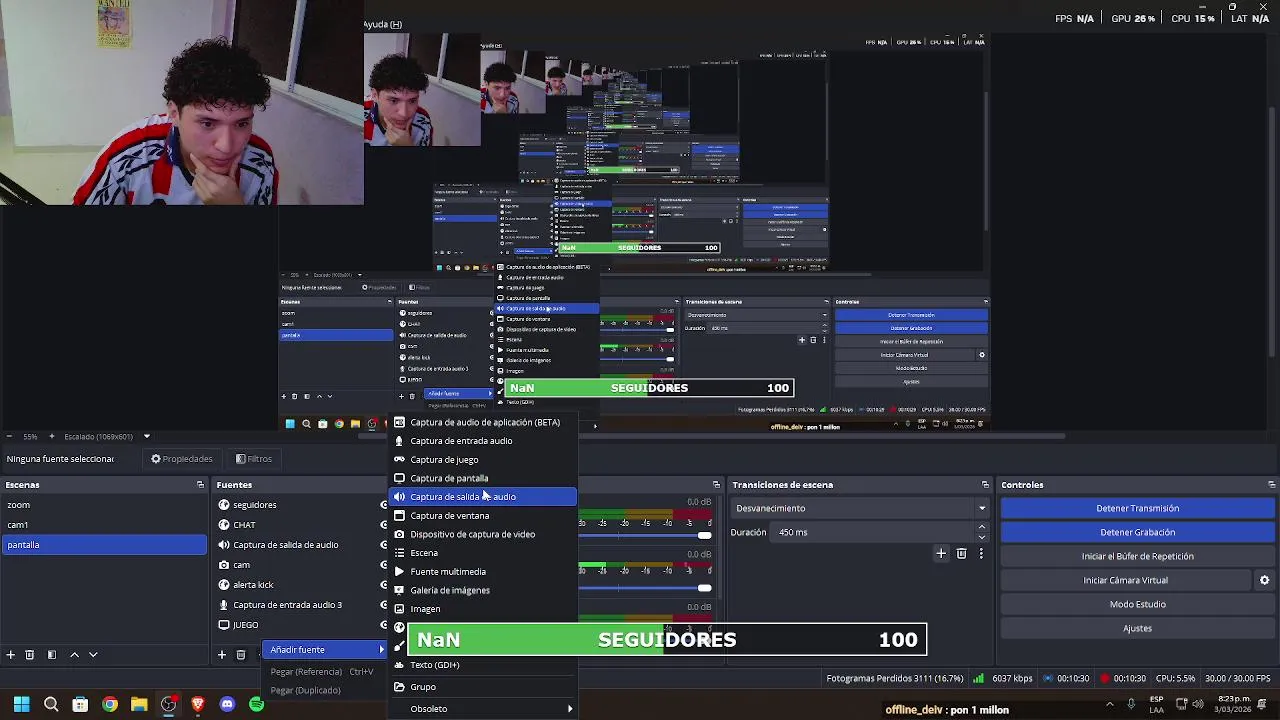Screen dimensions: 1280x720
Task: Choose Captura de entrada audio from menu
Action: (x=483, y=441)
